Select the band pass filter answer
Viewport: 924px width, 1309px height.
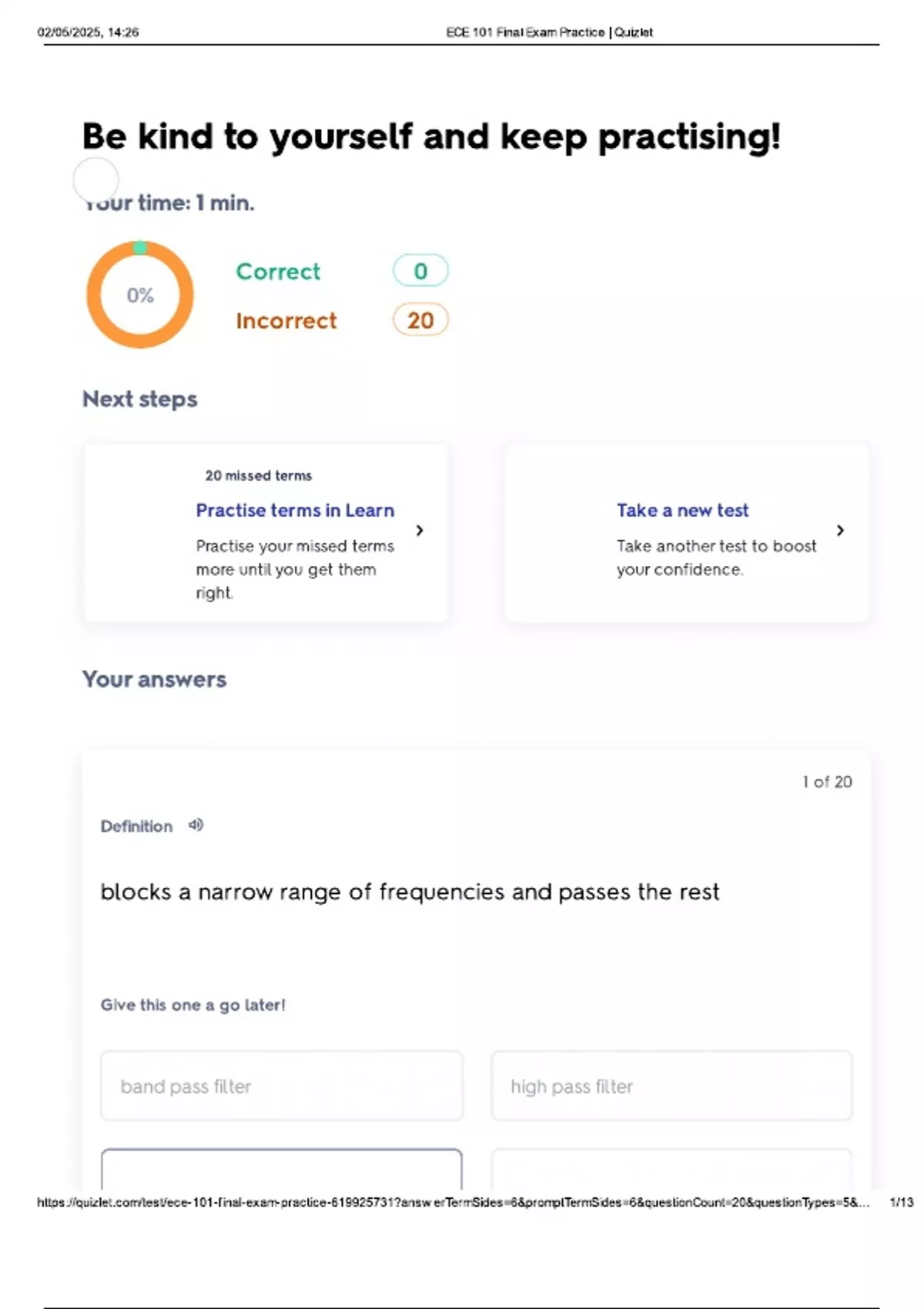click(282, 1086)
